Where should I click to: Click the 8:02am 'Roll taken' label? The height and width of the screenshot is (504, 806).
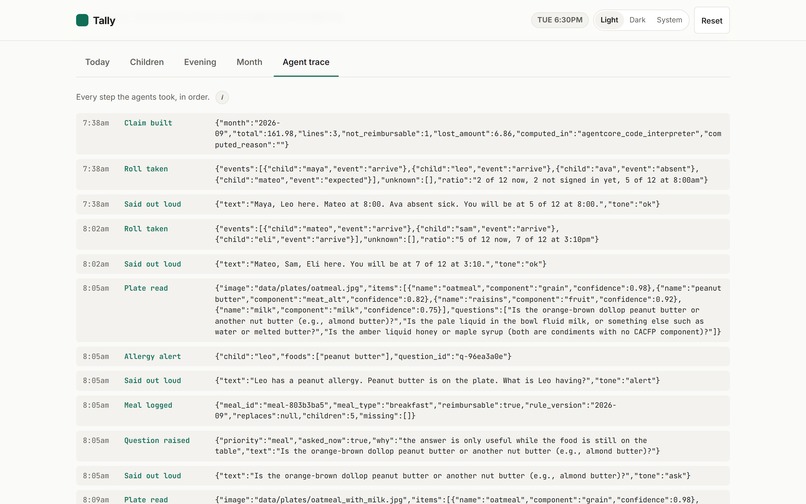tap(146, 229)
